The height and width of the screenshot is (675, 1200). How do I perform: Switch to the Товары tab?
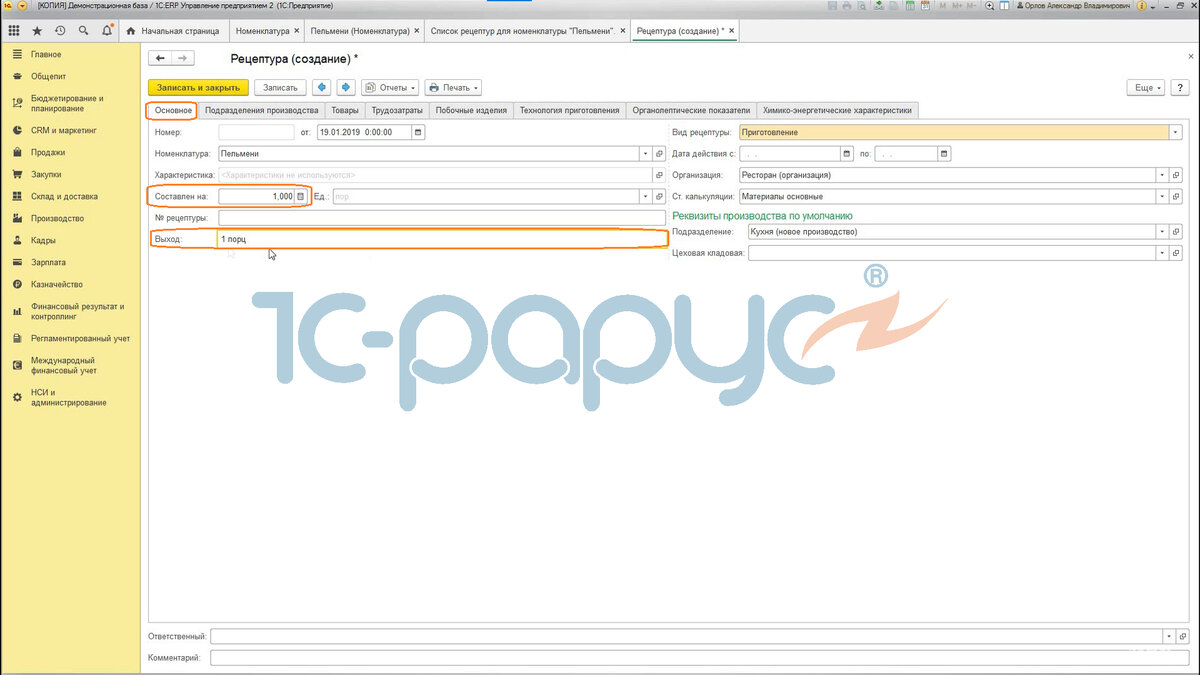[345, 110]
